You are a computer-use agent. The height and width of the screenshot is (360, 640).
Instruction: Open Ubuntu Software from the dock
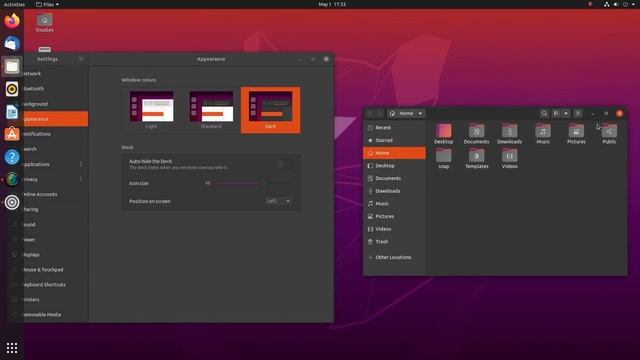point(12,134)
